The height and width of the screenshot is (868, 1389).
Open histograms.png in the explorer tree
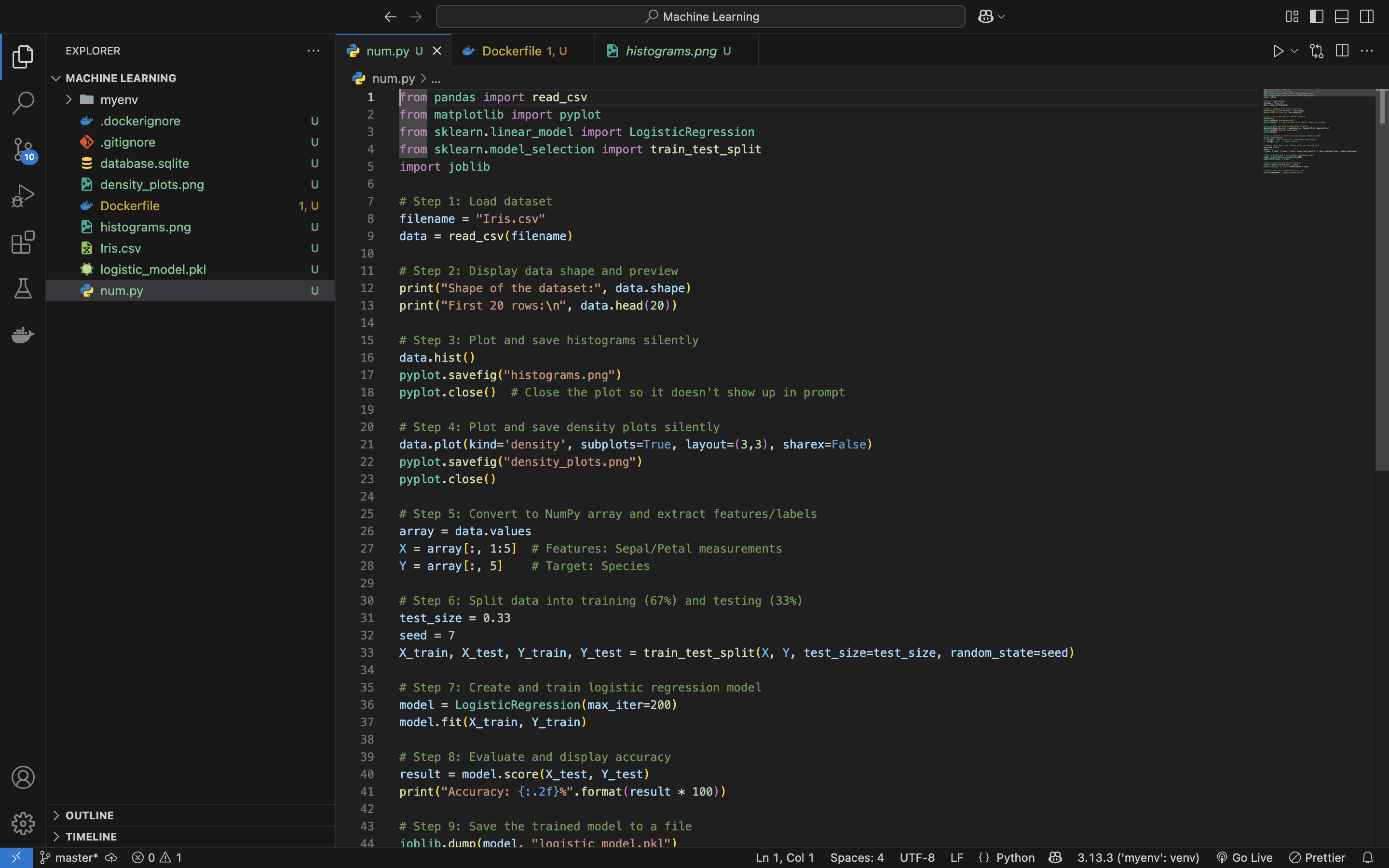(x=190, y=227)
